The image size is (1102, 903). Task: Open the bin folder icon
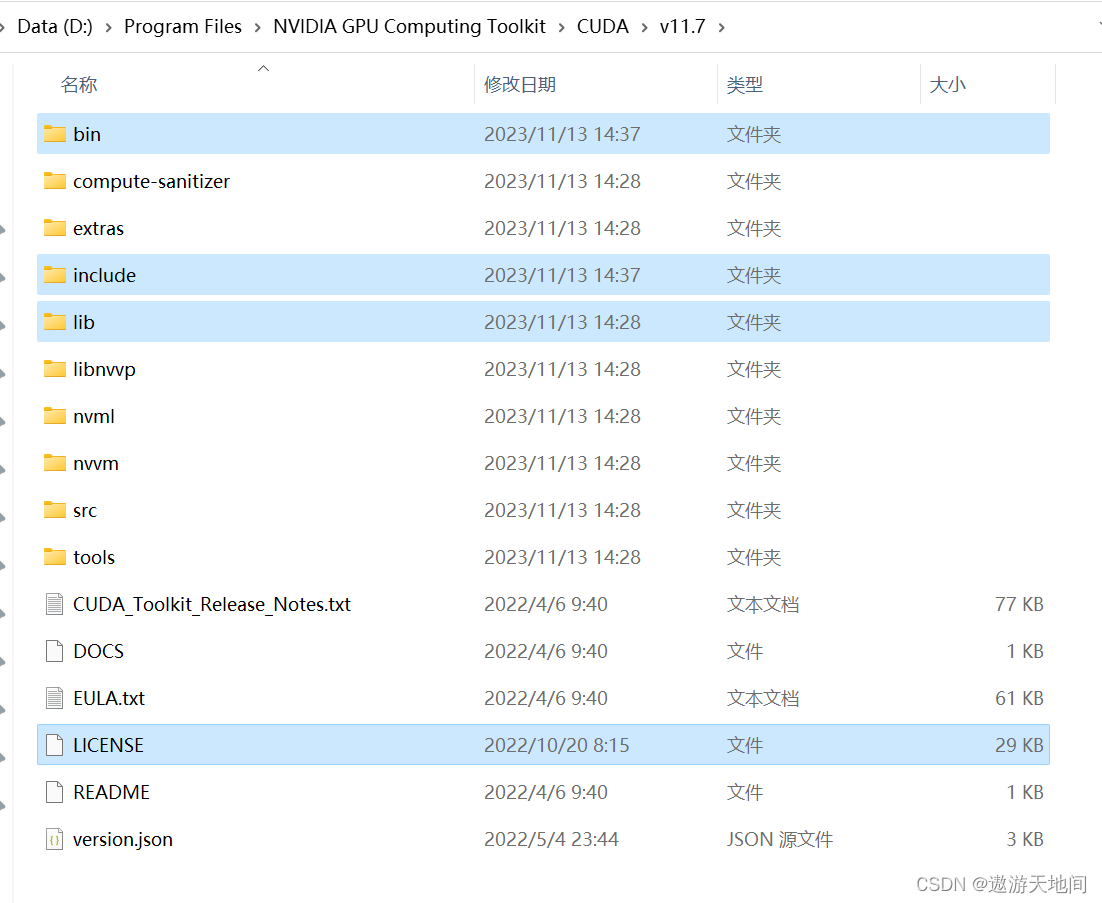click(x=55, y=134)
